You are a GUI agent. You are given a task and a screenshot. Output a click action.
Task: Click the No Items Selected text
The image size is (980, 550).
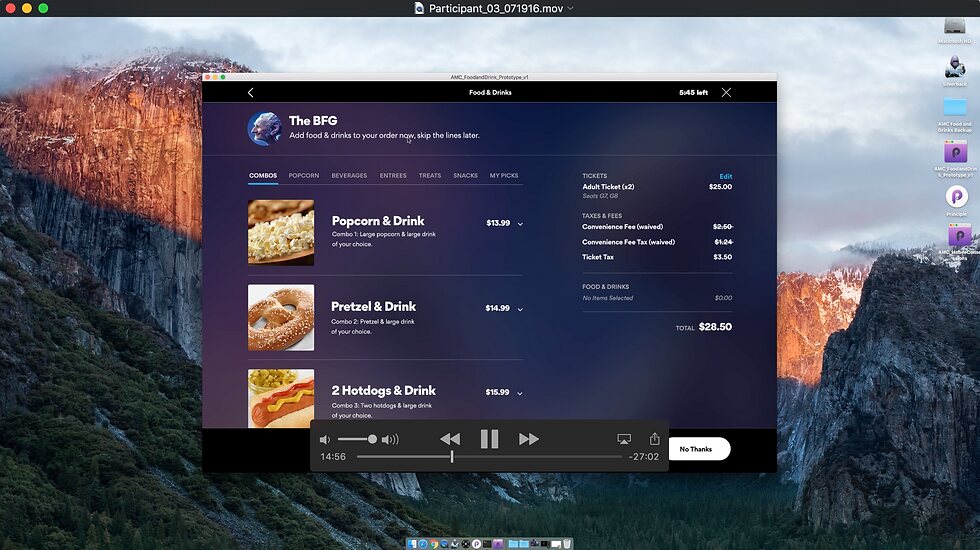[x=608, y=298]
